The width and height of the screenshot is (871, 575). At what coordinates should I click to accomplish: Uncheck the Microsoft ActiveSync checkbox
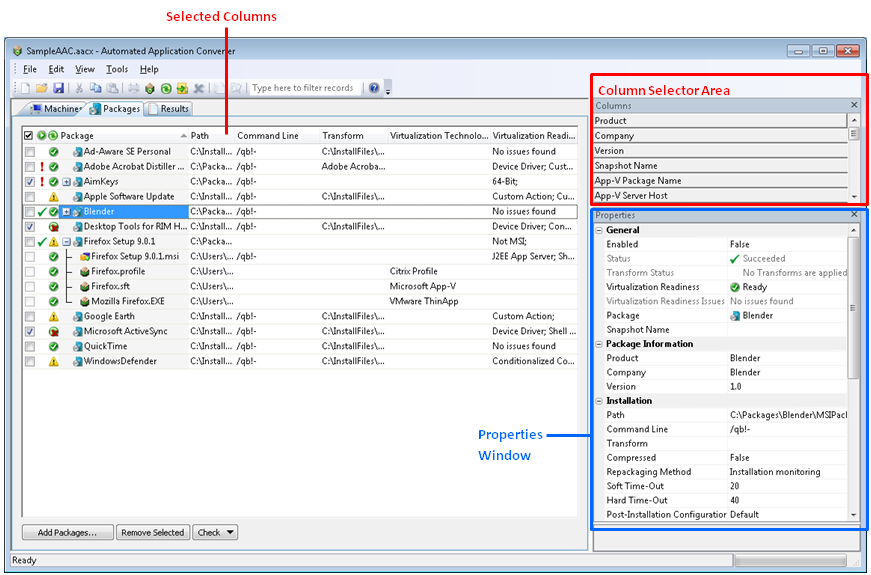pos(30,331)
